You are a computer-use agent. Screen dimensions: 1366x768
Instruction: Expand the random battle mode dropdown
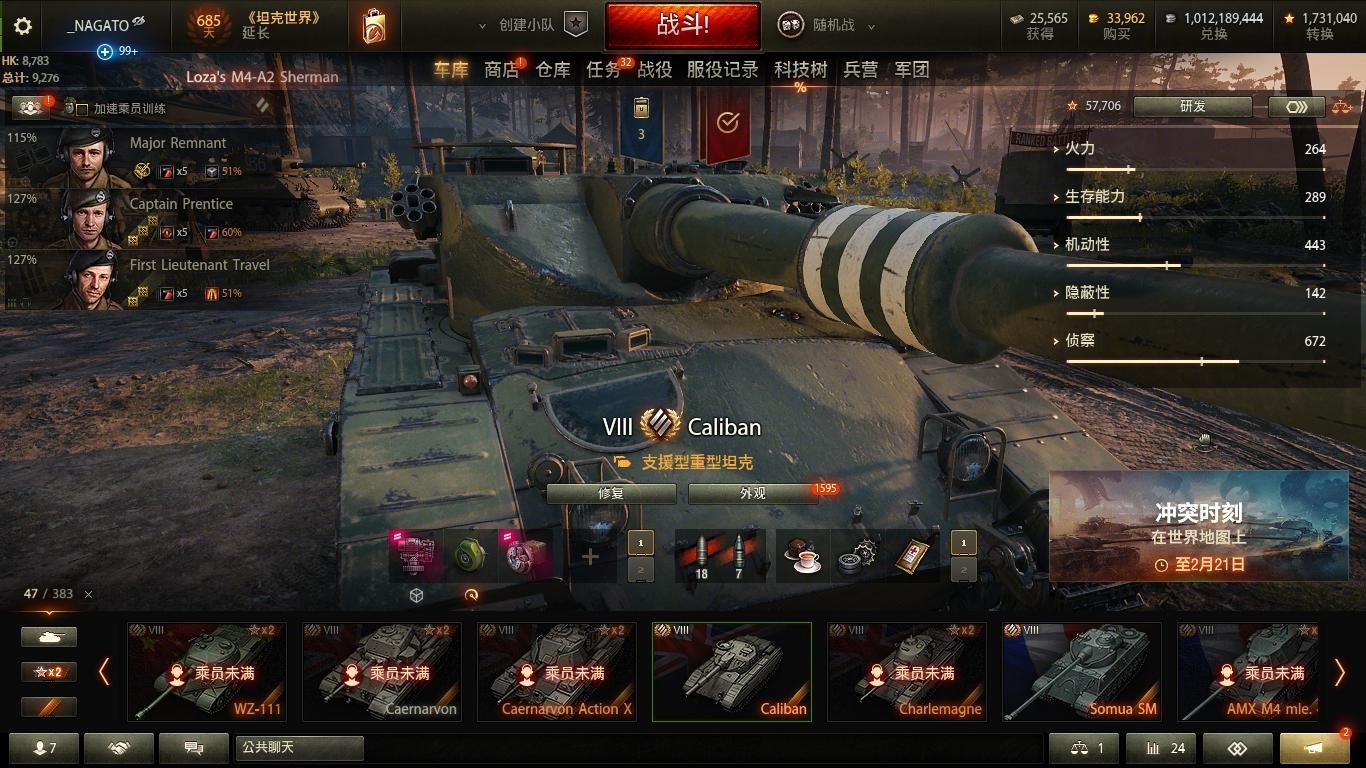click(871, 27)
